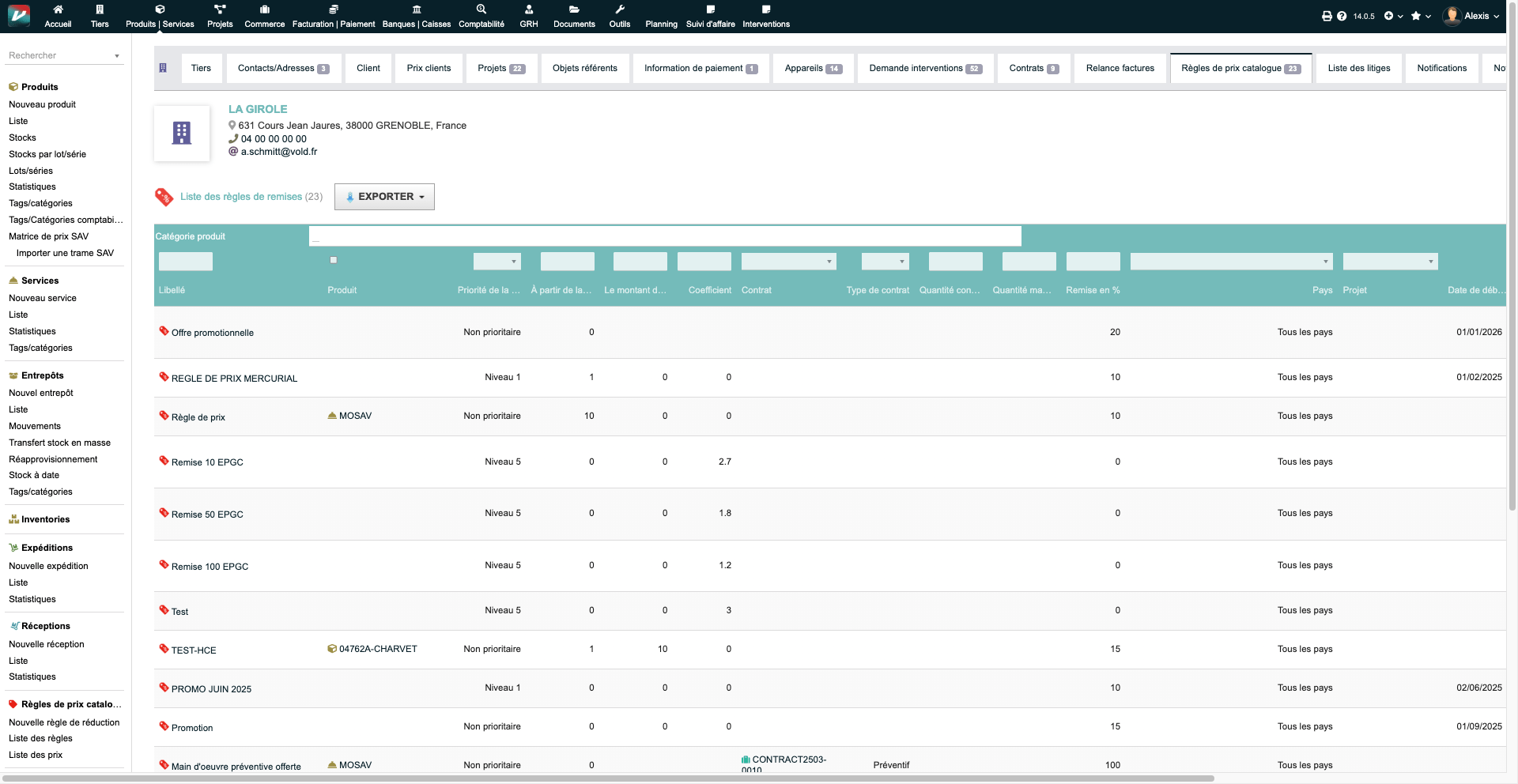This screenshot has height=784, width=1518.
Task: Click the printer icon in top bar
Action: pyautogui.click(x=1327, y=16)
